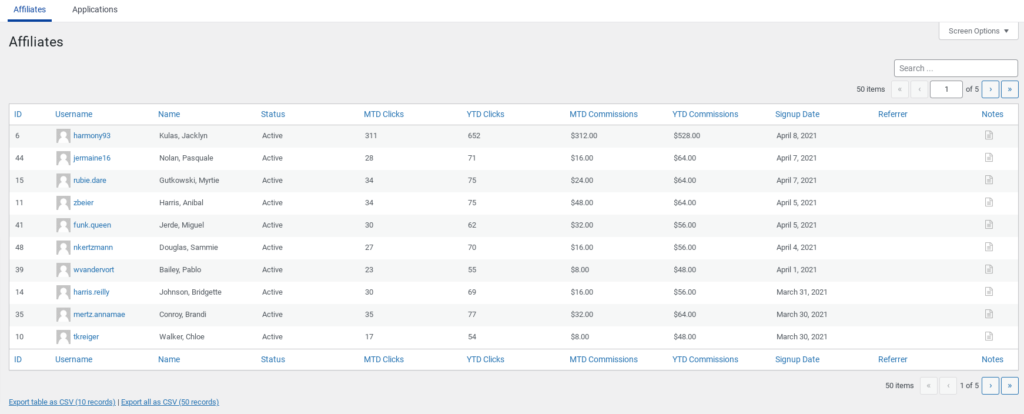Focus the Search affiliates input field
This screenshot has height=414, width=1024.
(x=955, y=68)
